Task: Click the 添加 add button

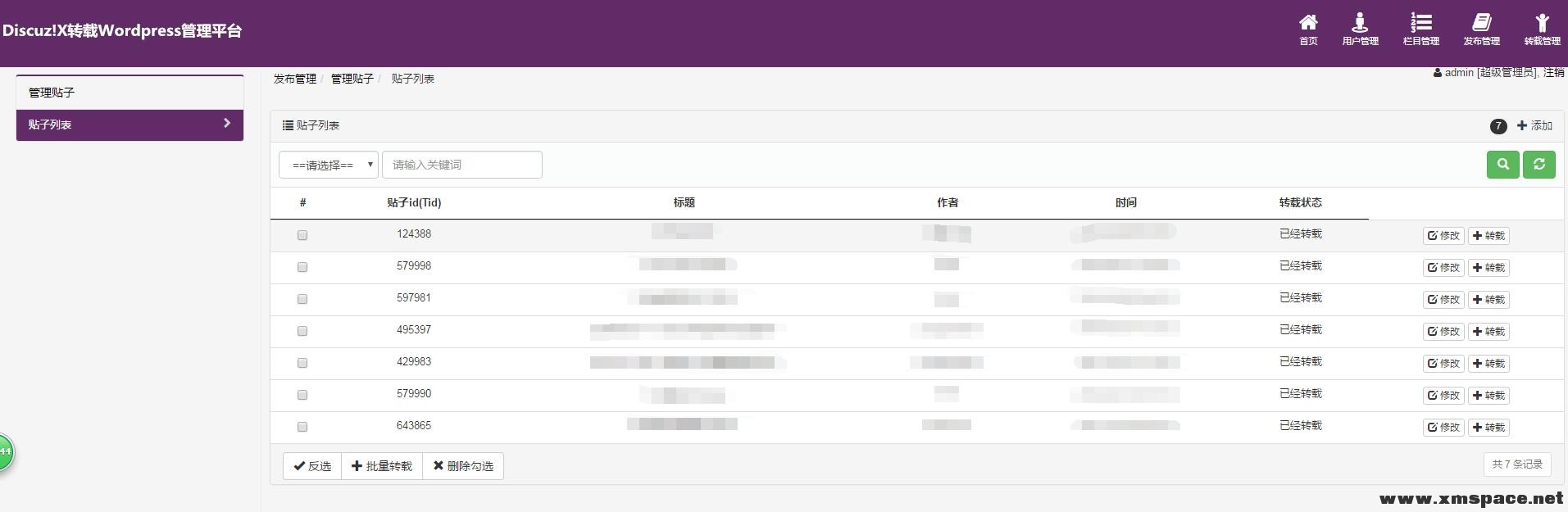Action: tap(1534, 125)
